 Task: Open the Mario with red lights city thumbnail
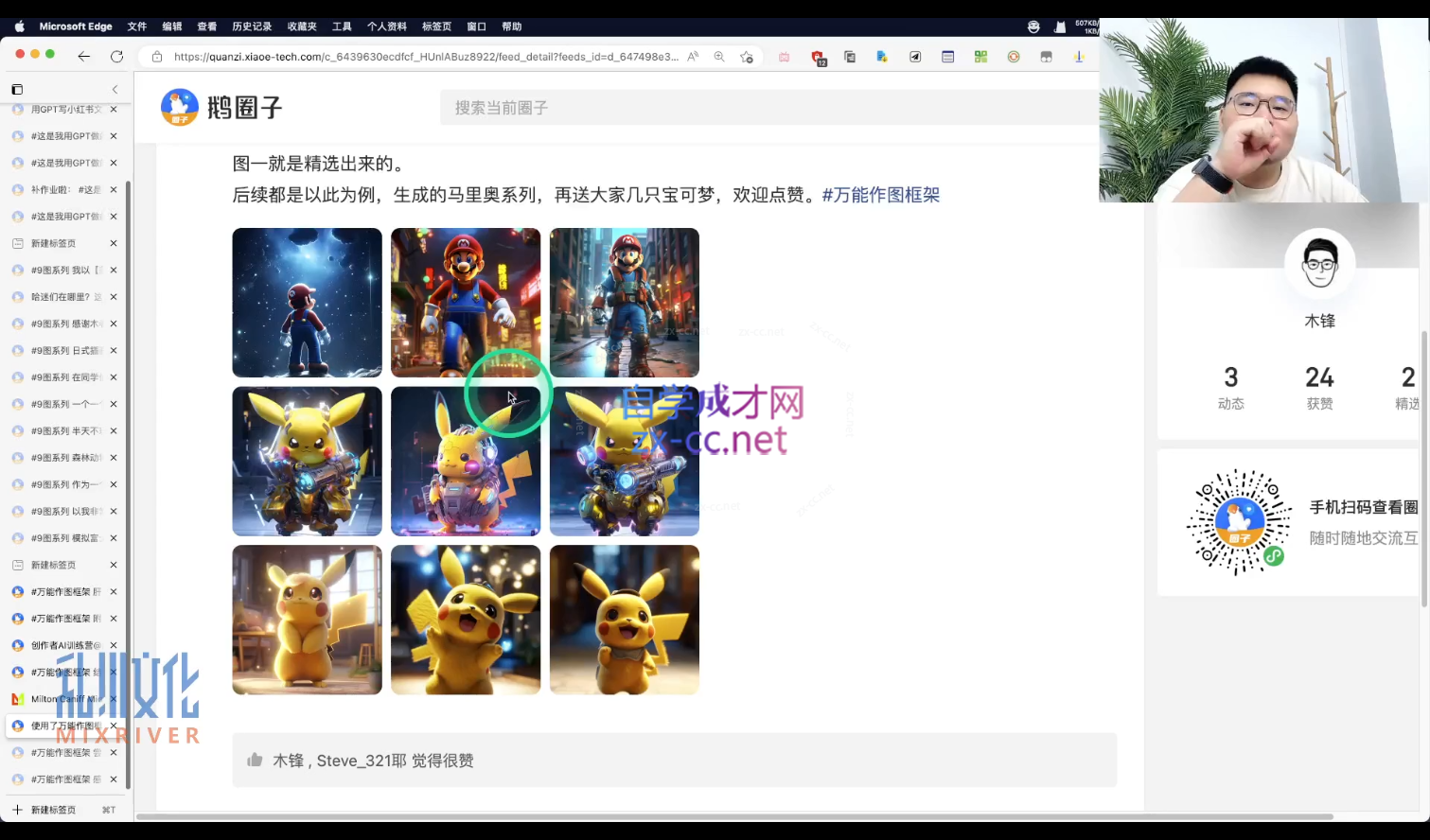pyautogui.click(x=466, y=303)
